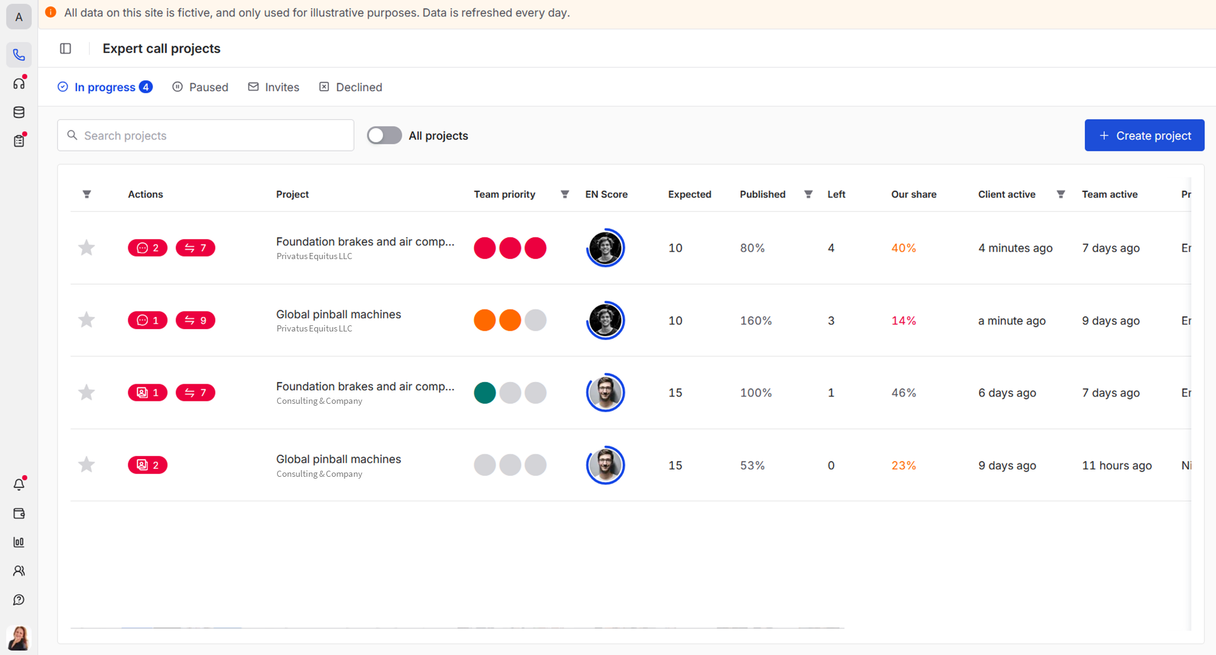Open the Client active column filter

pos(1061,195)
